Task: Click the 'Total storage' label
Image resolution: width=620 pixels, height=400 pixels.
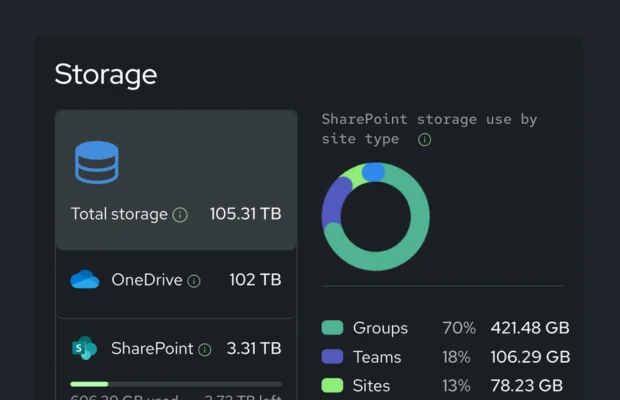Action: tap(119, 214)
